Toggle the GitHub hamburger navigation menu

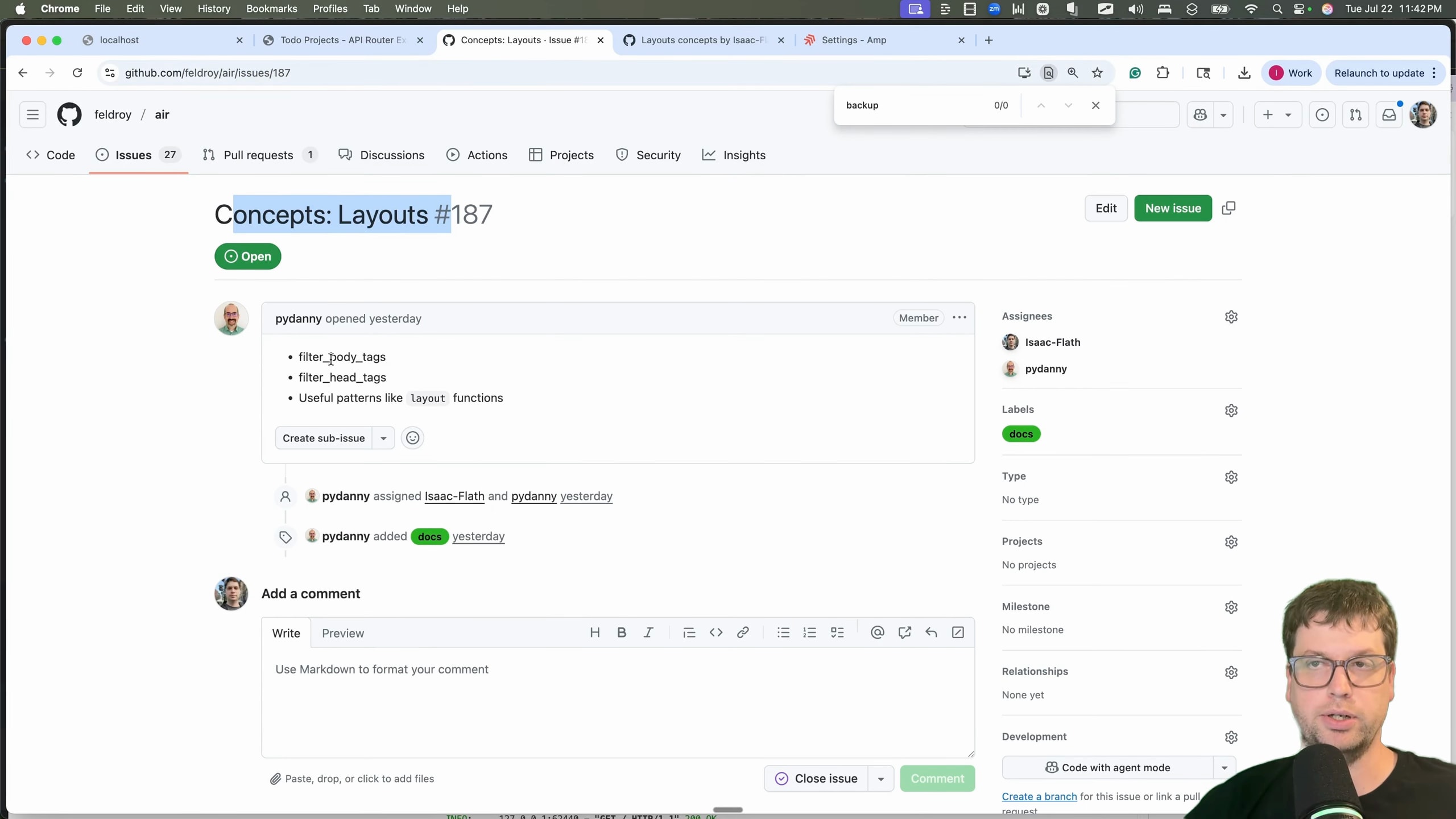tap(32, 115)
